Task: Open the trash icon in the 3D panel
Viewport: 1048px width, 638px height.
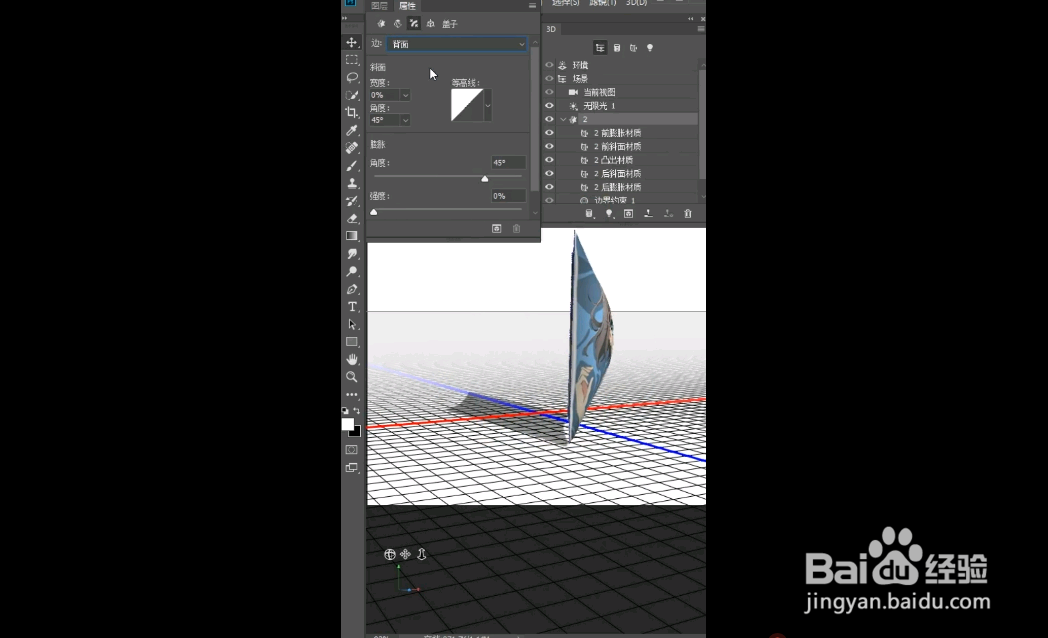Action: (x=686, y=213)
